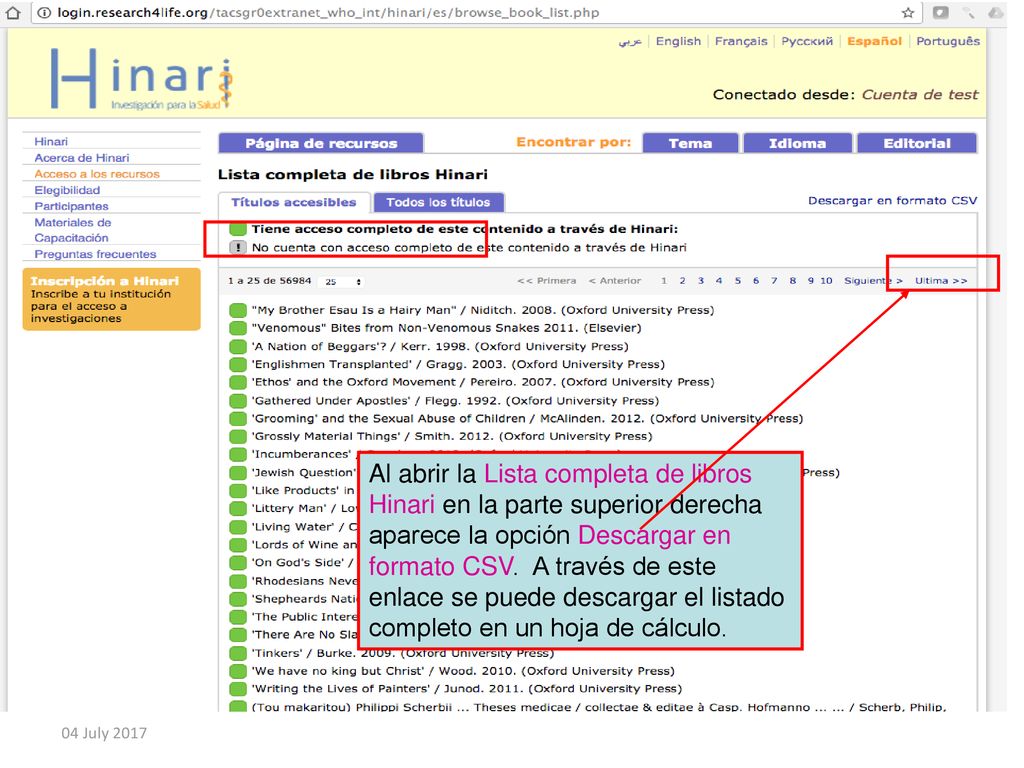
Task: Click < Anterior pagination link
Action: pos(615,281)
